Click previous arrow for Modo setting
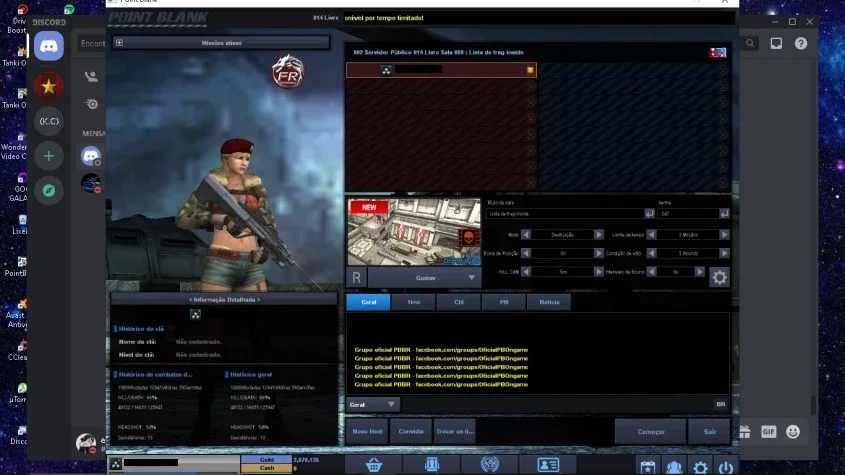This screenshot has height=475, width=845. 526,235
